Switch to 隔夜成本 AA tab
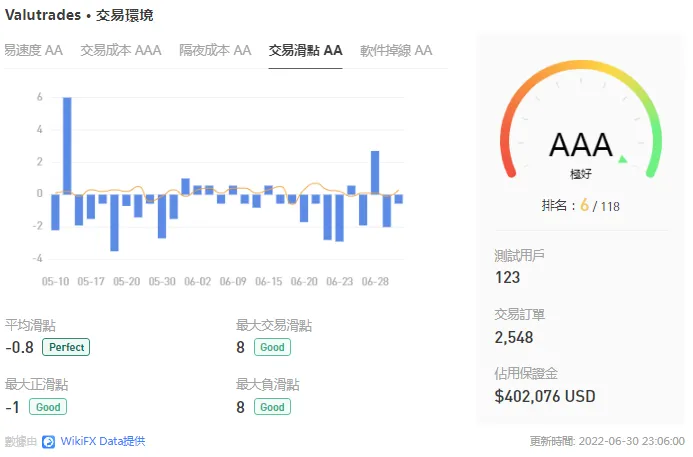 coord(215,50)
